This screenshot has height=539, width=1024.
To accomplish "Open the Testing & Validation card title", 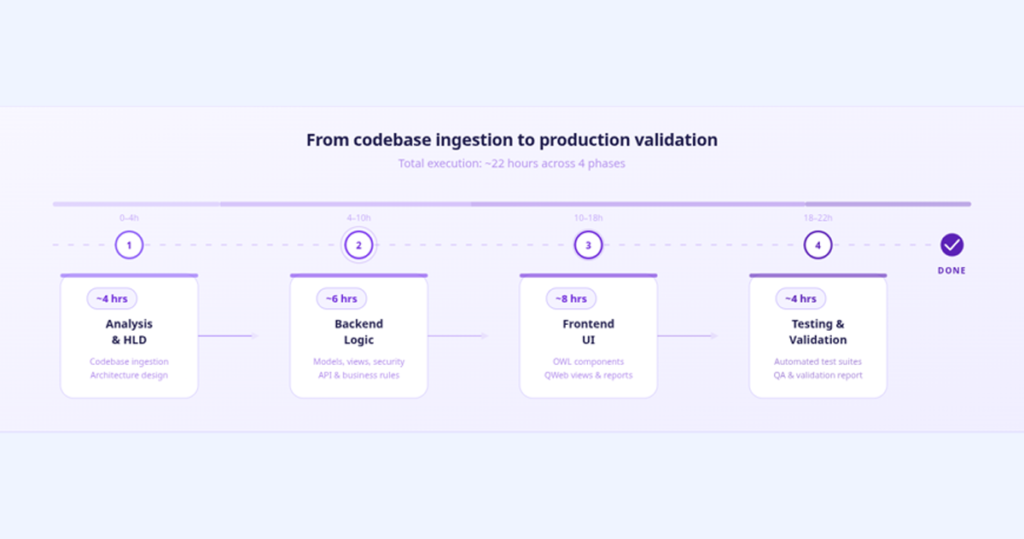I will tap(818, 332).
